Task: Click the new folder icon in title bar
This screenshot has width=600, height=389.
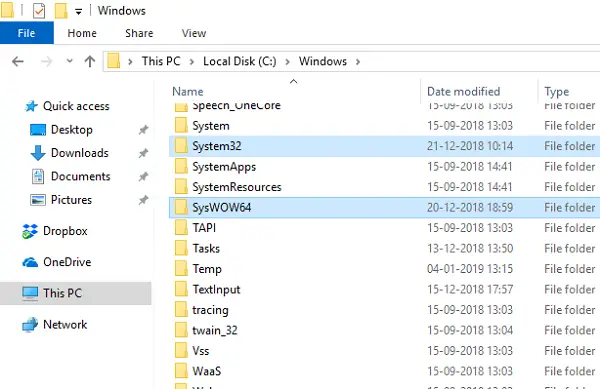Action: coord(61,11)
